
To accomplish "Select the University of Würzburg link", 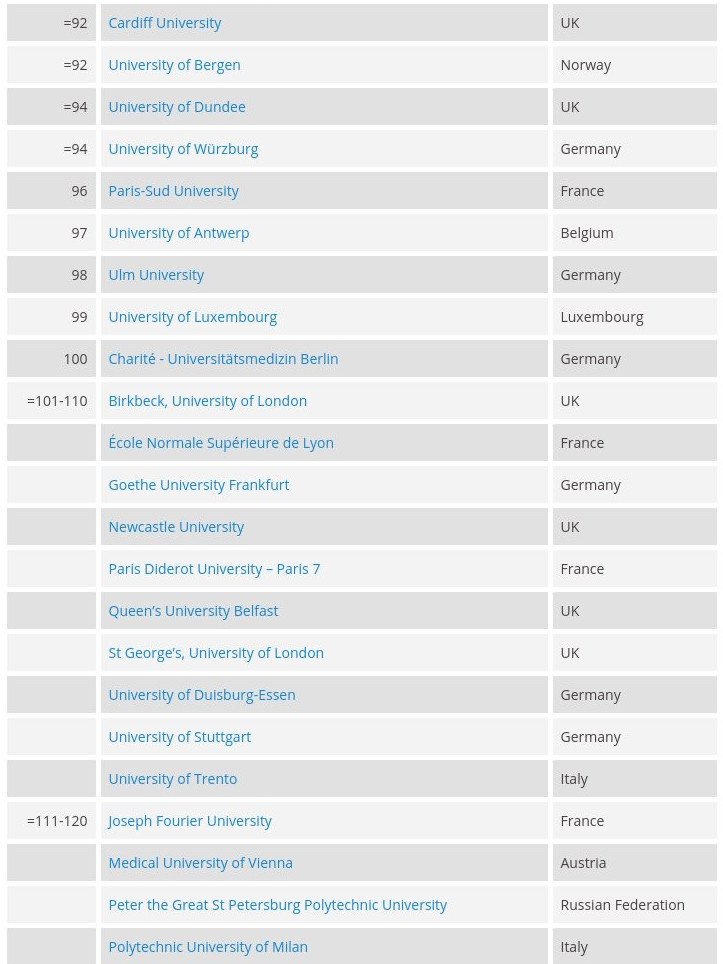I will point(183,149).
